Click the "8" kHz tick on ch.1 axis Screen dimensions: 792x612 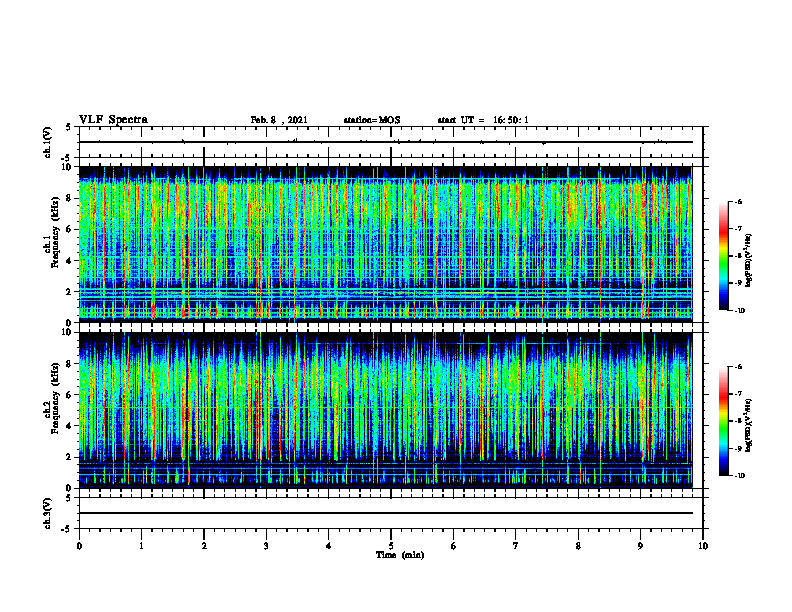70,198
